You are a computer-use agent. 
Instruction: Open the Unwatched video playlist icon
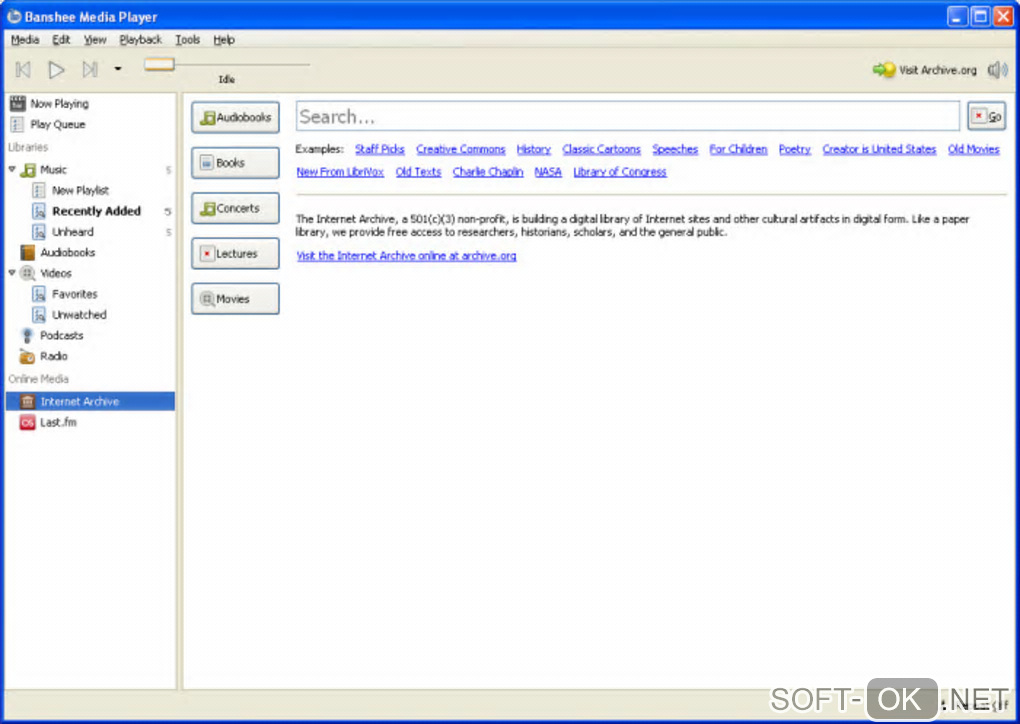point(39,315)
